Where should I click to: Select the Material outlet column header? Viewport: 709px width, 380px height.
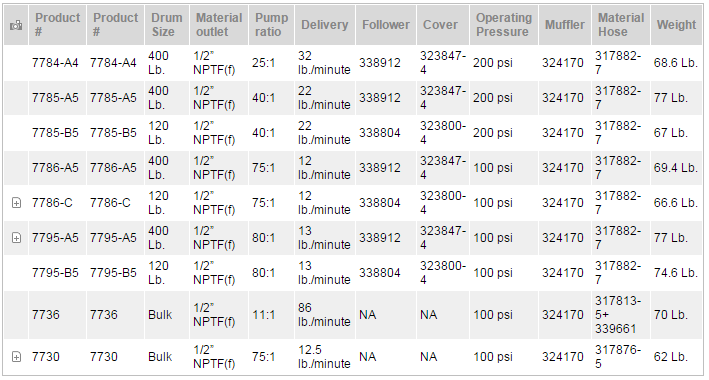(x=219, y=25)
